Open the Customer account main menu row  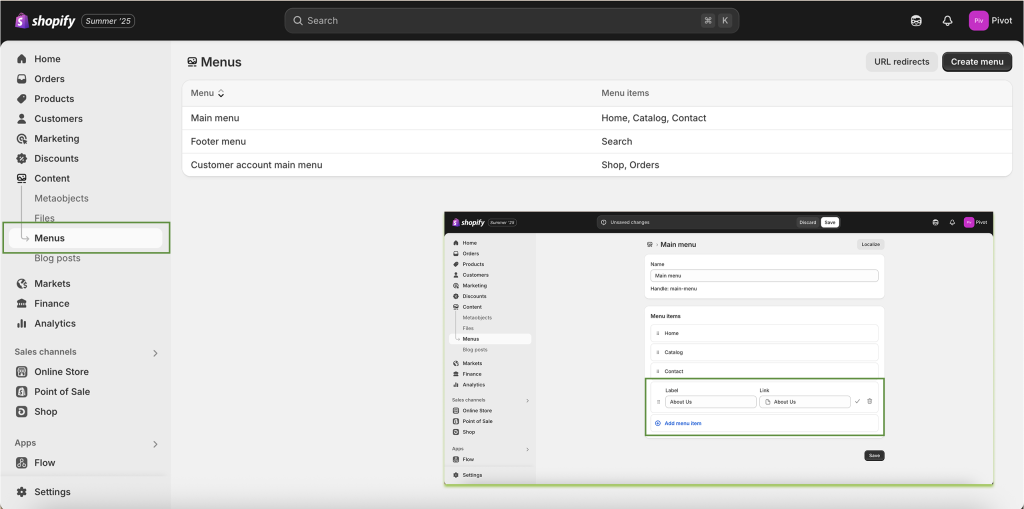597,165
